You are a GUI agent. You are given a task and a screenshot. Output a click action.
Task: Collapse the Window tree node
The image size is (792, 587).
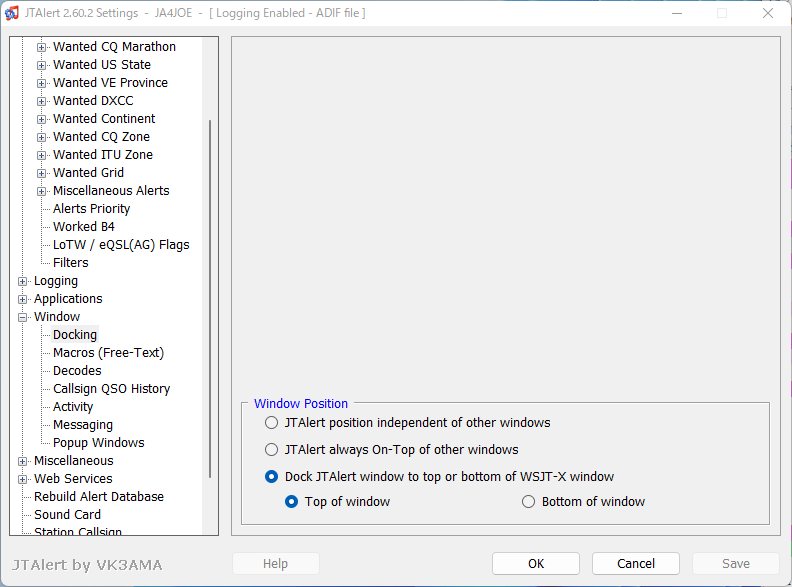click(x=22, y=318)
